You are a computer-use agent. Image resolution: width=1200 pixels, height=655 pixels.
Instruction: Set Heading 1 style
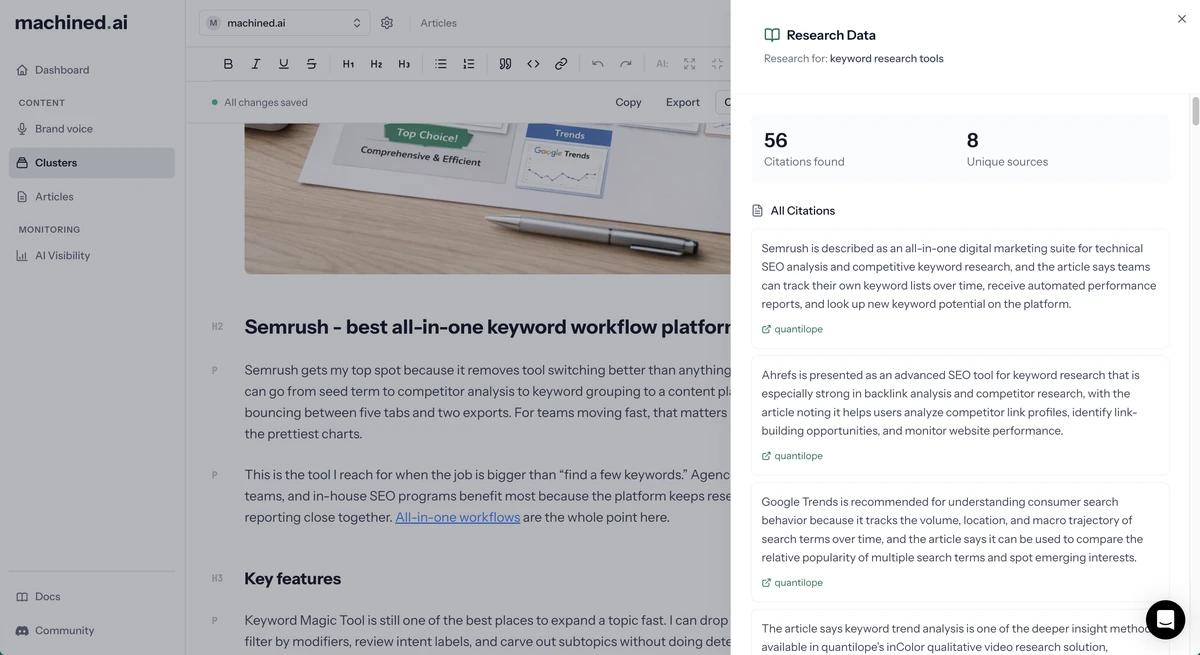point(348,64)
